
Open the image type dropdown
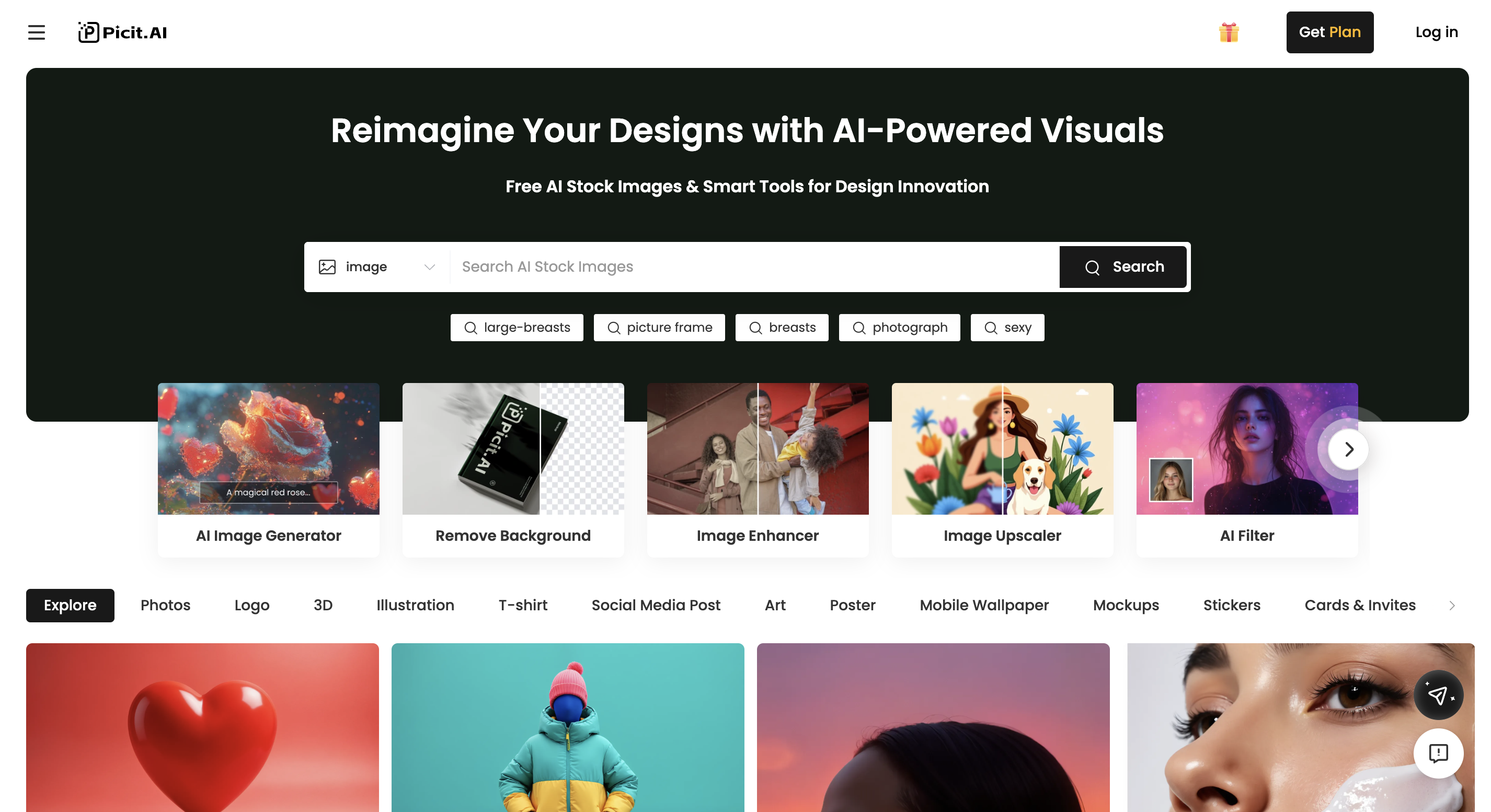pos(377,266)
